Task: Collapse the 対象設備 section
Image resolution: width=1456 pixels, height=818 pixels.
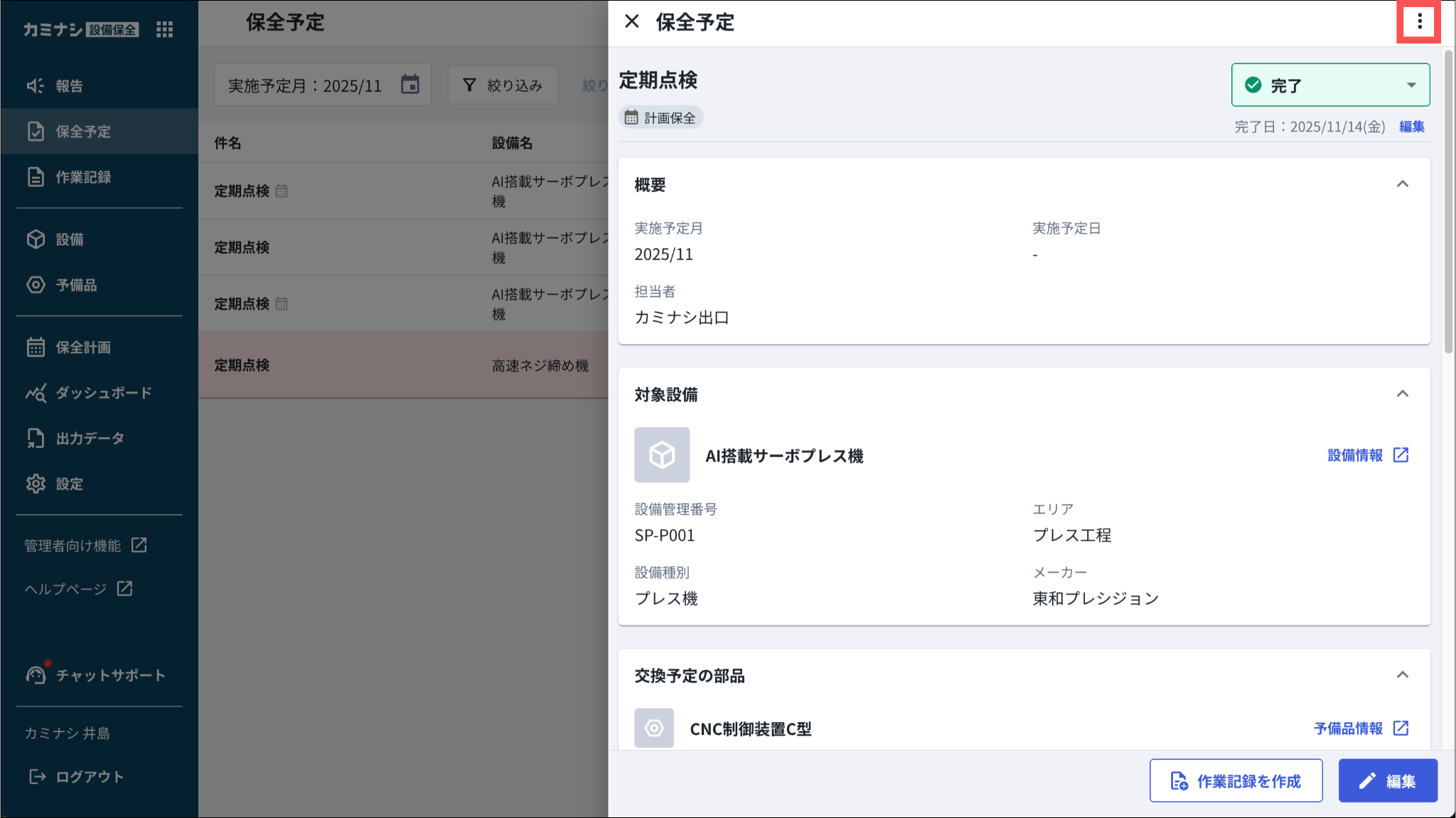Action: point(1402,394)
